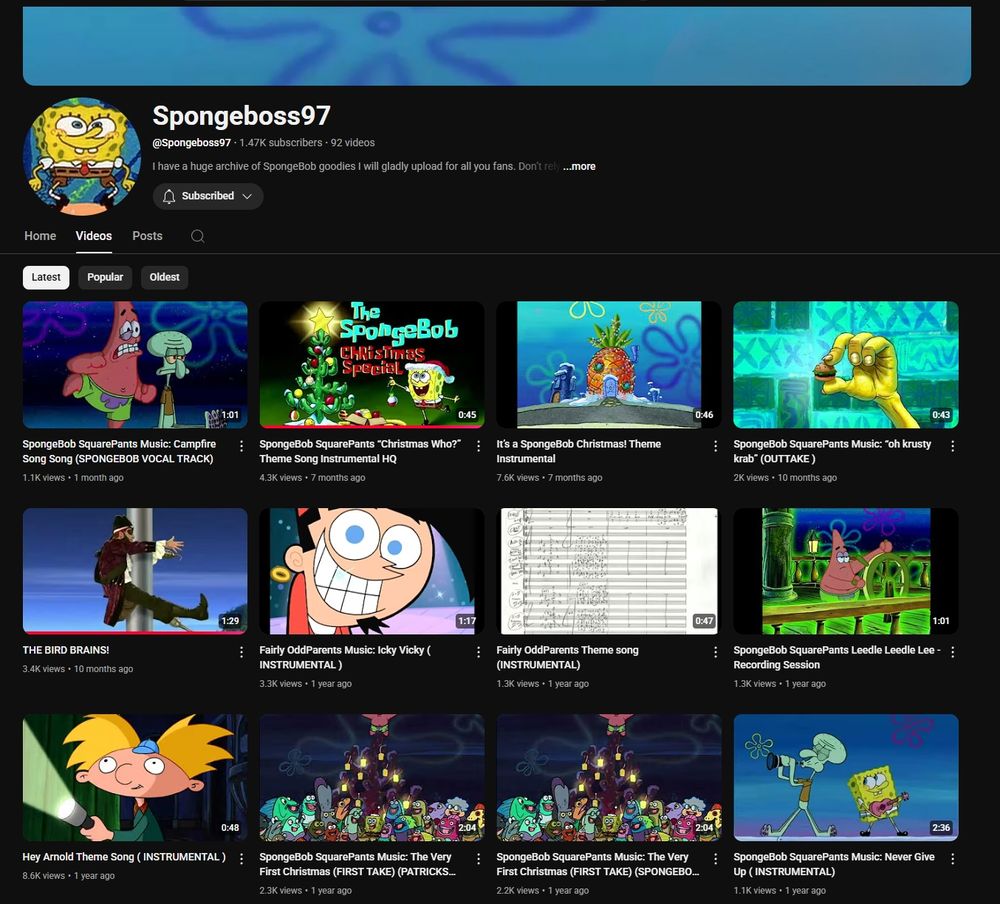Go to the channel Home tab
This screenshot has width=1000, height=904.
coord(40,236)
